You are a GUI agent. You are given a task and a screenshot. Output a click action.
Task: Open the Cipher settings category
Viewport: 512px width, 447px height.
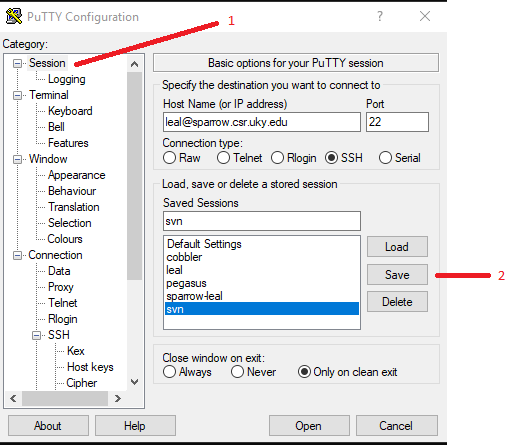[82, 383]
